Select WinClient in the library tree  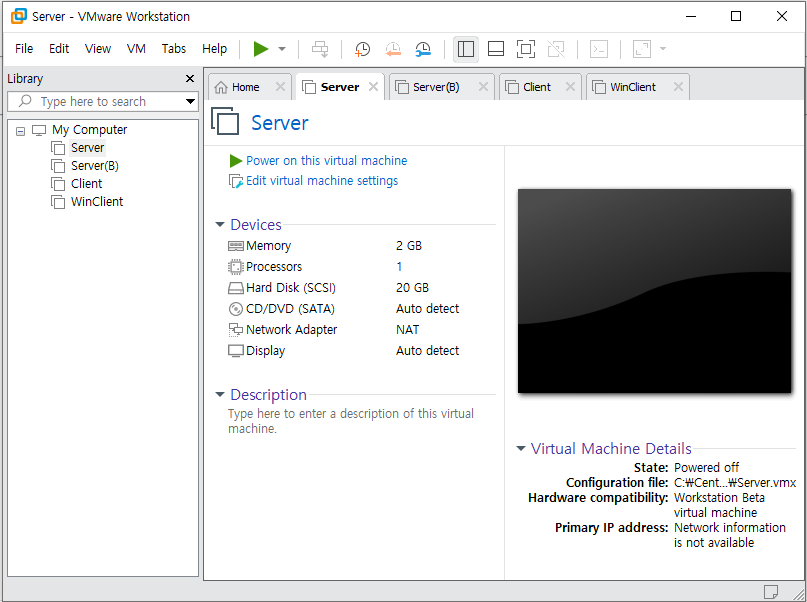tap(97, 202)
